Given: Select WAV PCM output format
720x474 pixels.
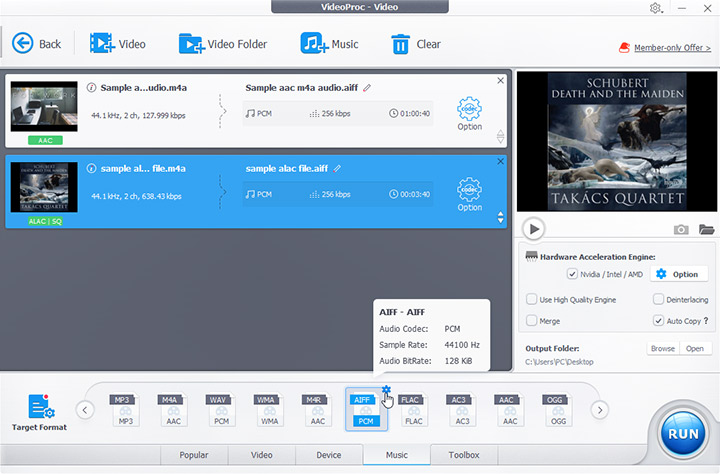Looking at the screenshot, I should click(221, 410).
